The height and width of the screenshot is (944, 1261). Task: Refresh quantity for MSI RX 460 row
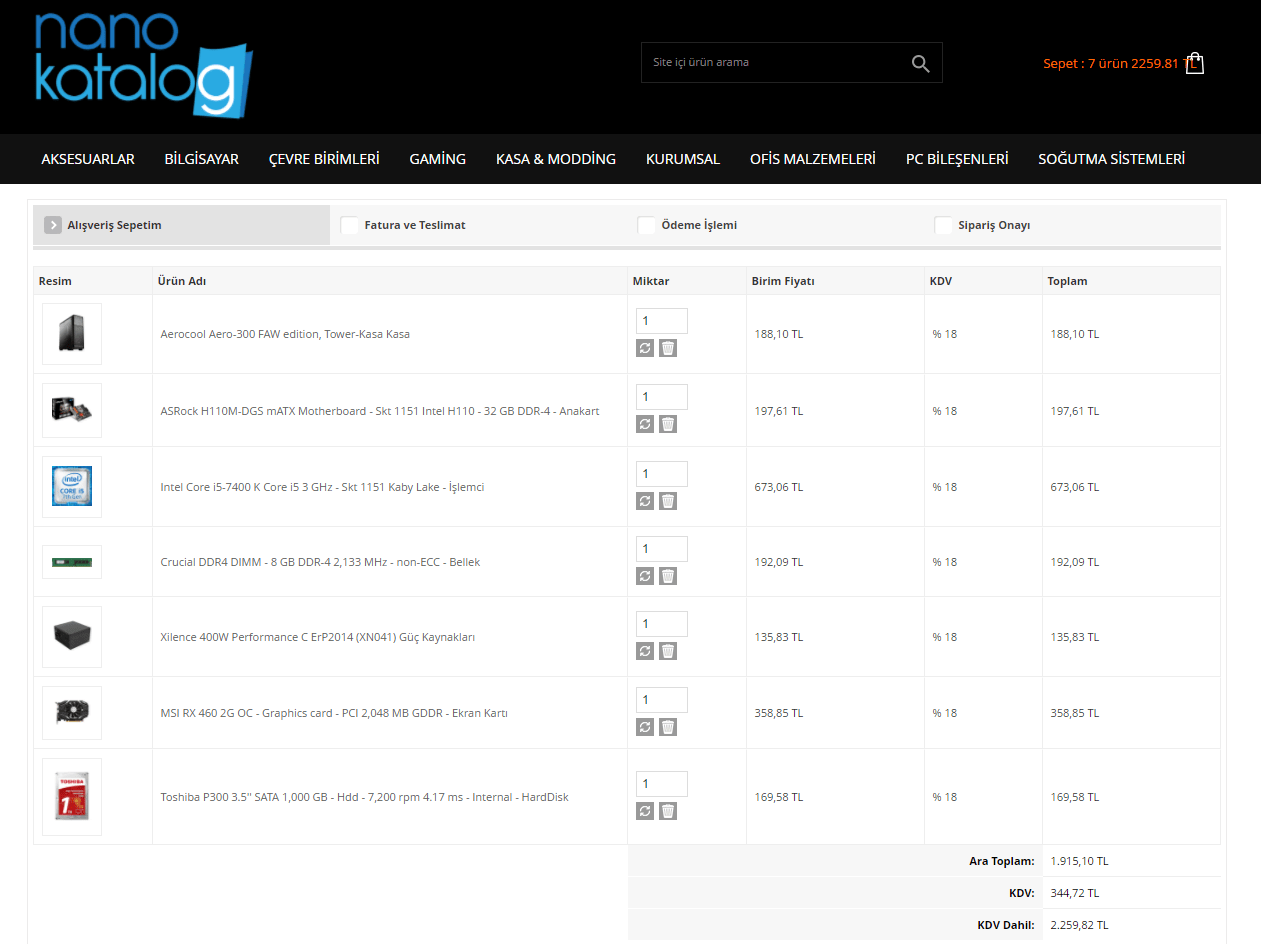645,727
